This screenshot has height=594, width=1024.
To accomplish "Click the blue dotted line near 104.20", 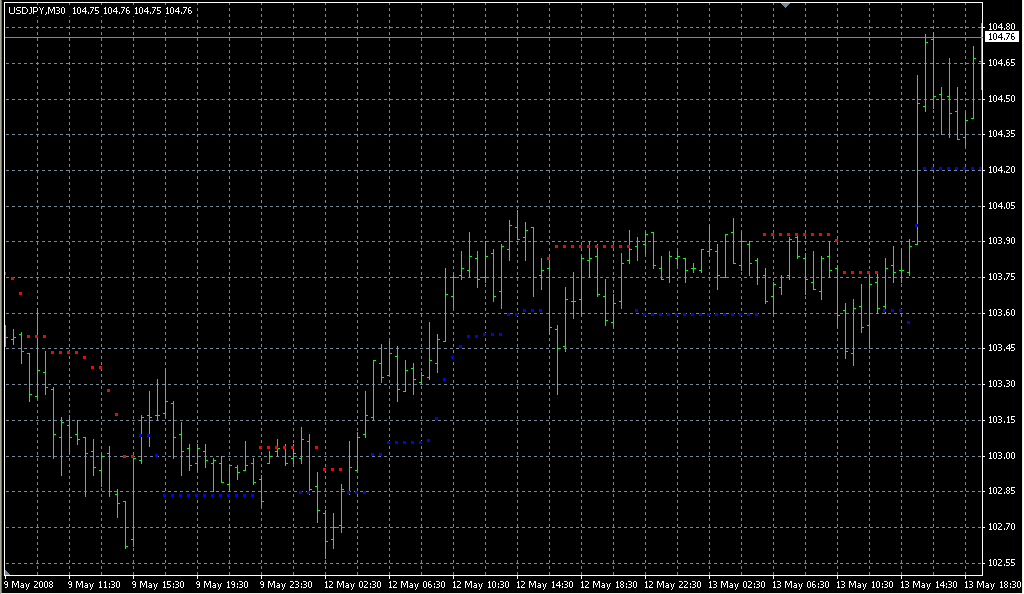I will click(x=950, y=169).
